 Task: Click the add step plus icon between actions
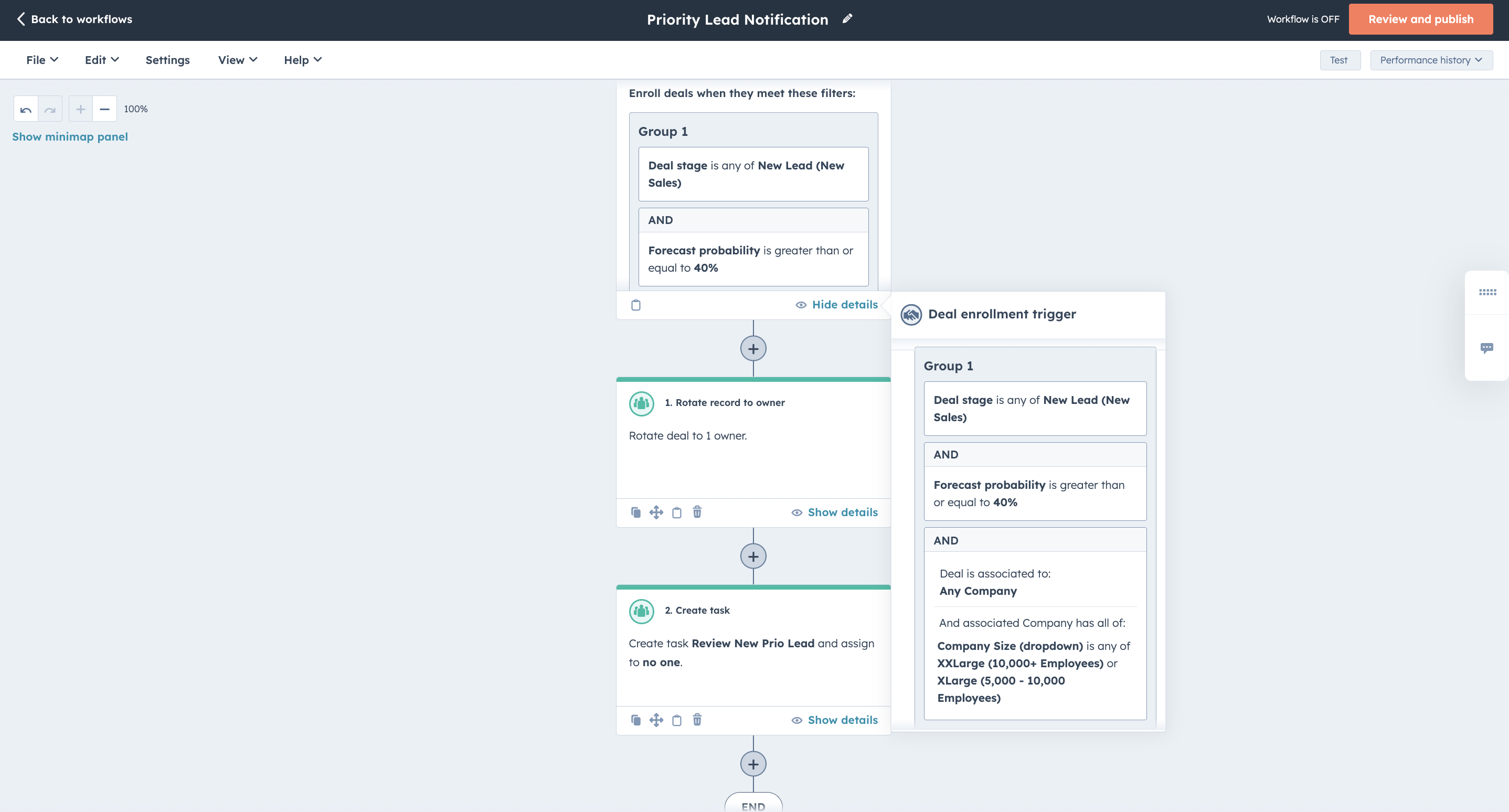click(x=753, y=556)
